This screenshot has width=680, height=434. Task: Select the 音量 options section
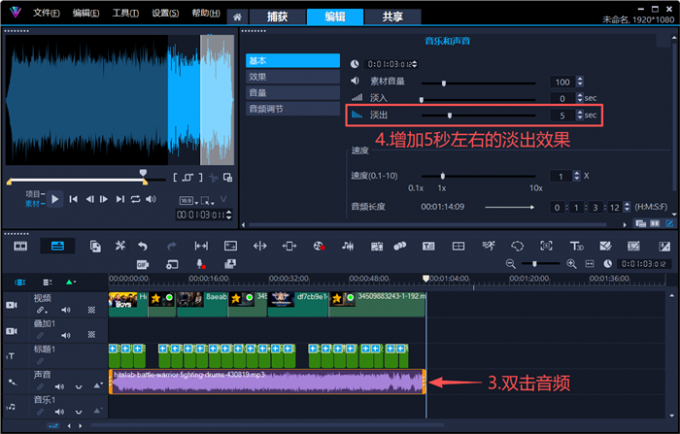[293, 93]
